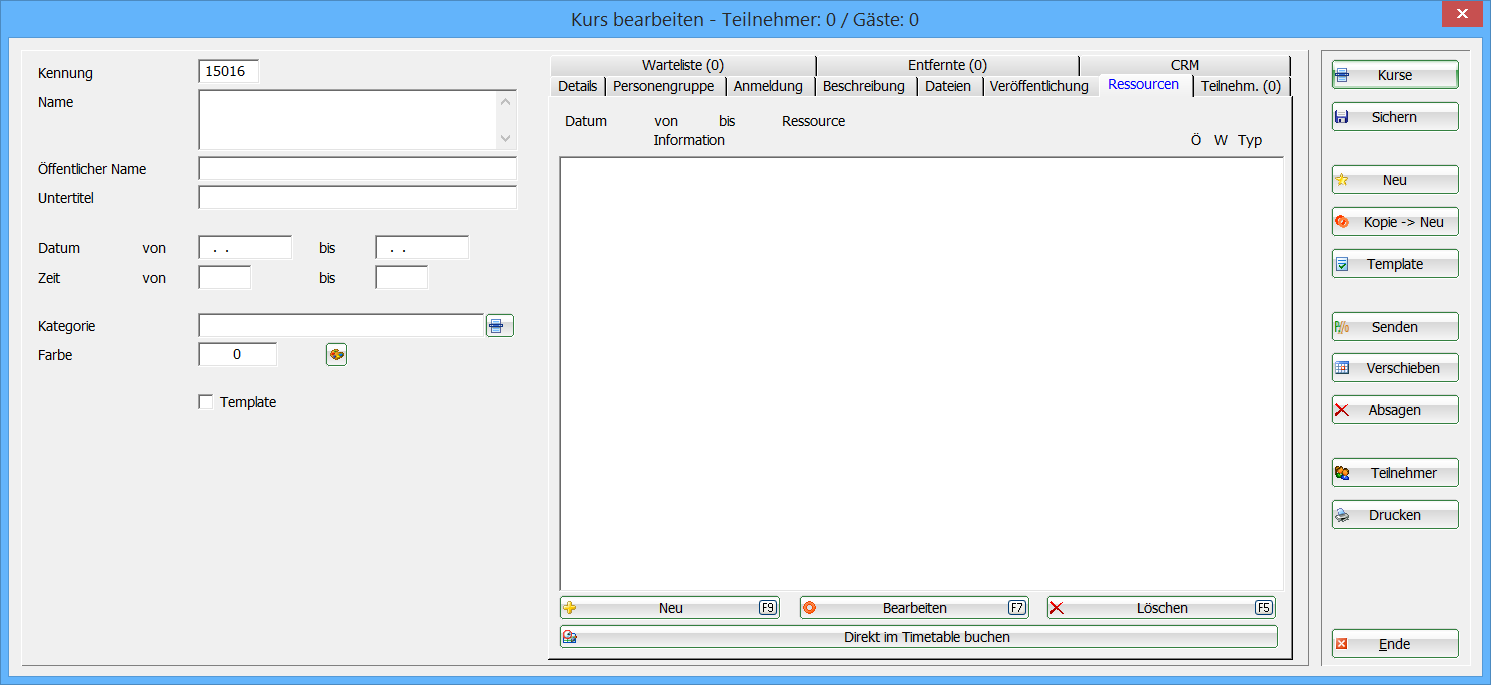Screen dimensions: 1491x685
Task: Enable the Template checkbox
Action: click(x=206, y=402)
